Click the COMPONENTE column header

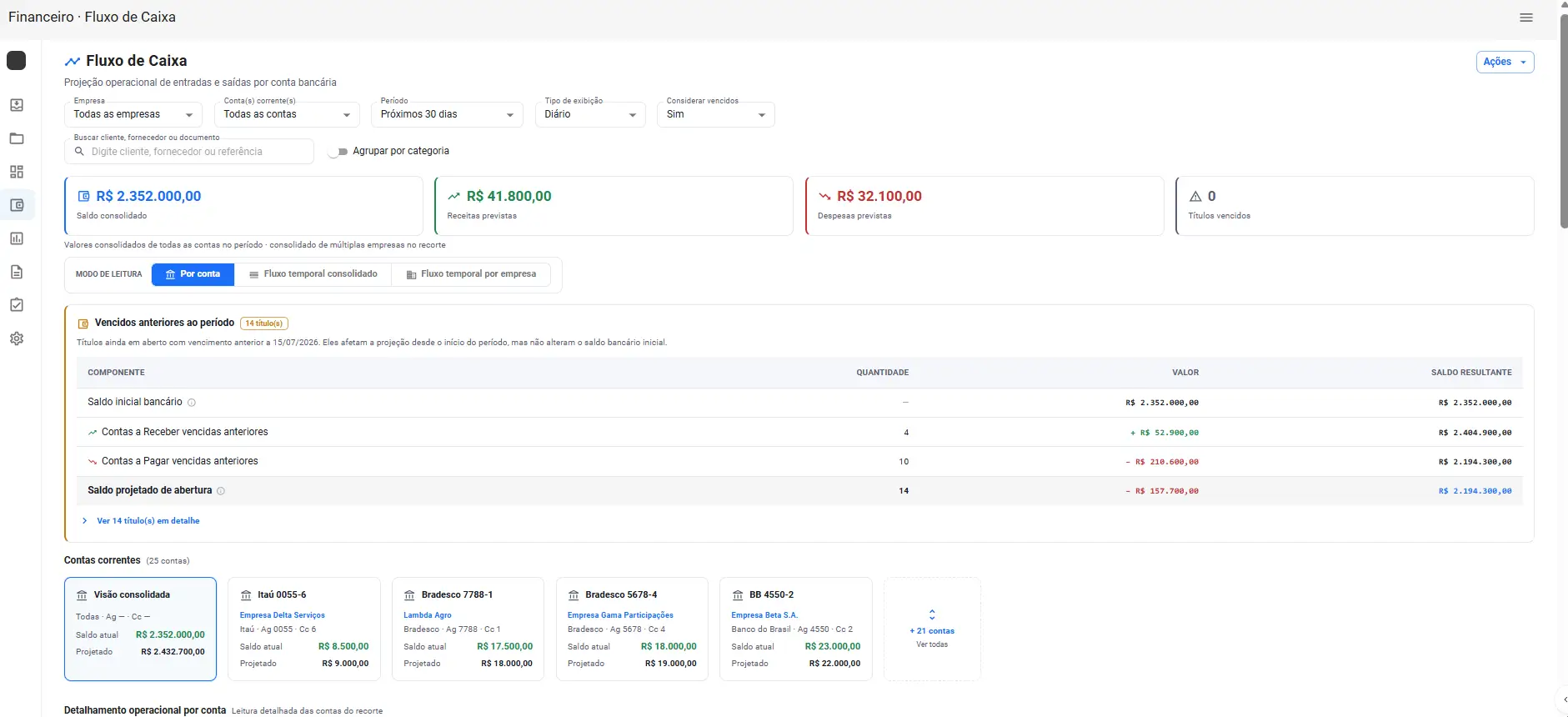click(x=116, y=373)
